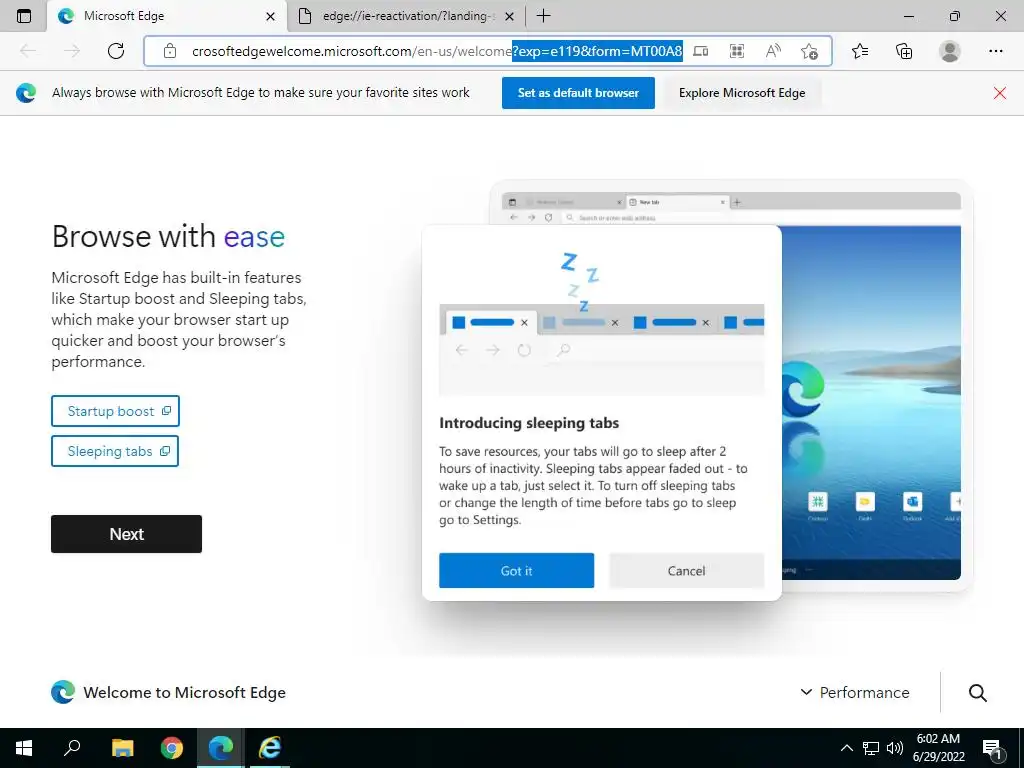Viewport: 1024px width, 768px height.
Task: Open the tab actions menu icon
Action: tap(24, 16)
